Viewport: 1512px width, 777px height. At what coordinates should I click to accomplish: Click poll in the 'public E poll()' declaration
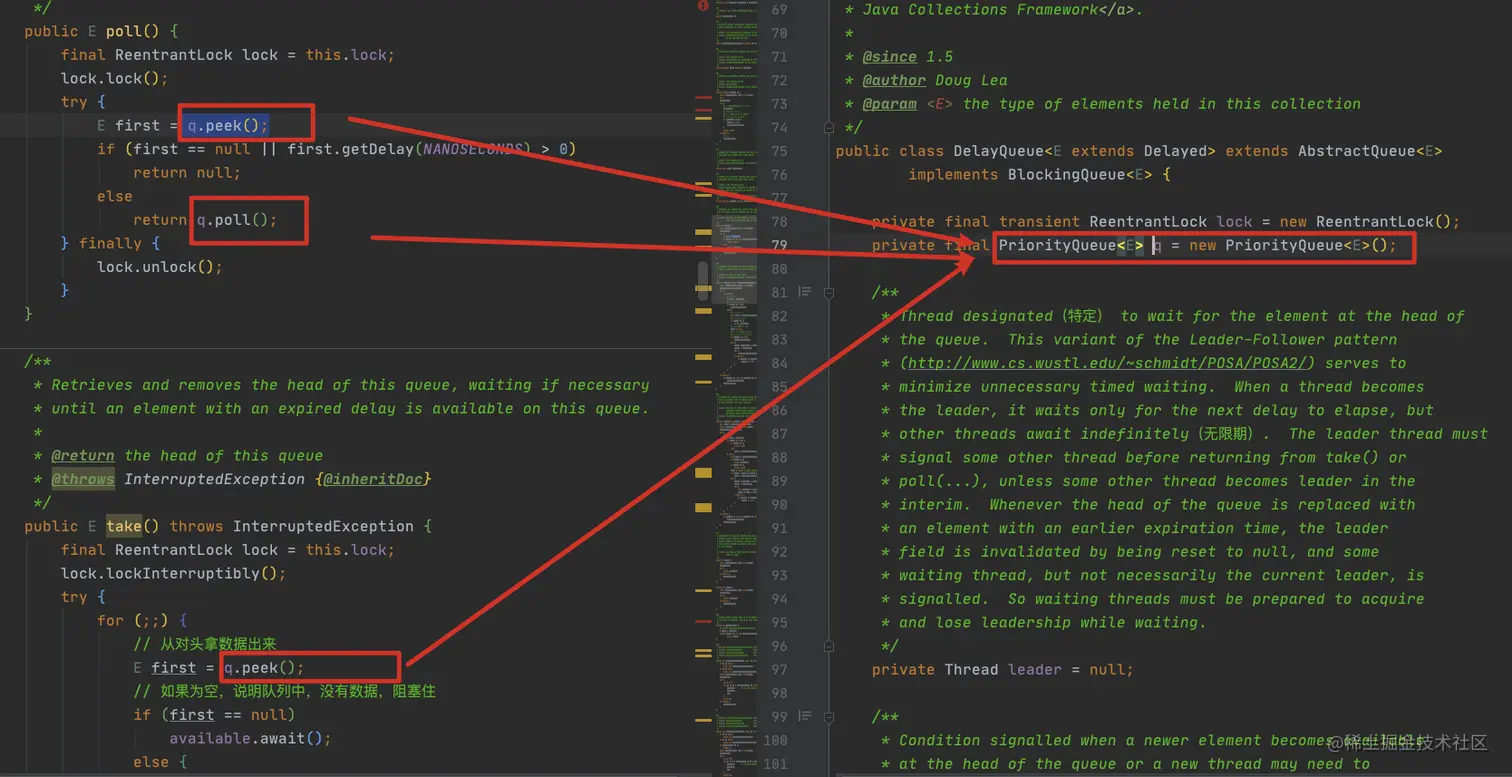124,31
